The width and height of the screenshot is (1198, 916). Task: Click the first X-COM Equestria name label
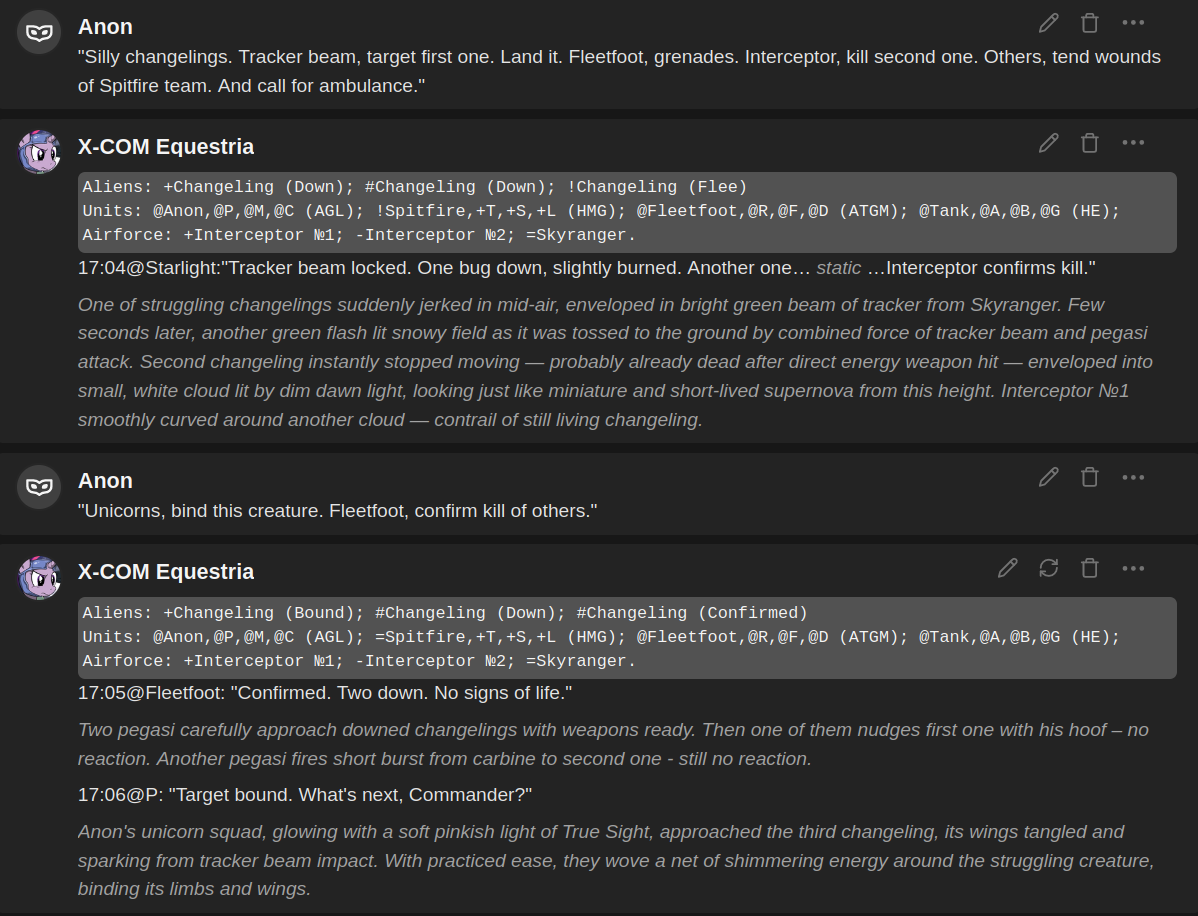point(166,147)
